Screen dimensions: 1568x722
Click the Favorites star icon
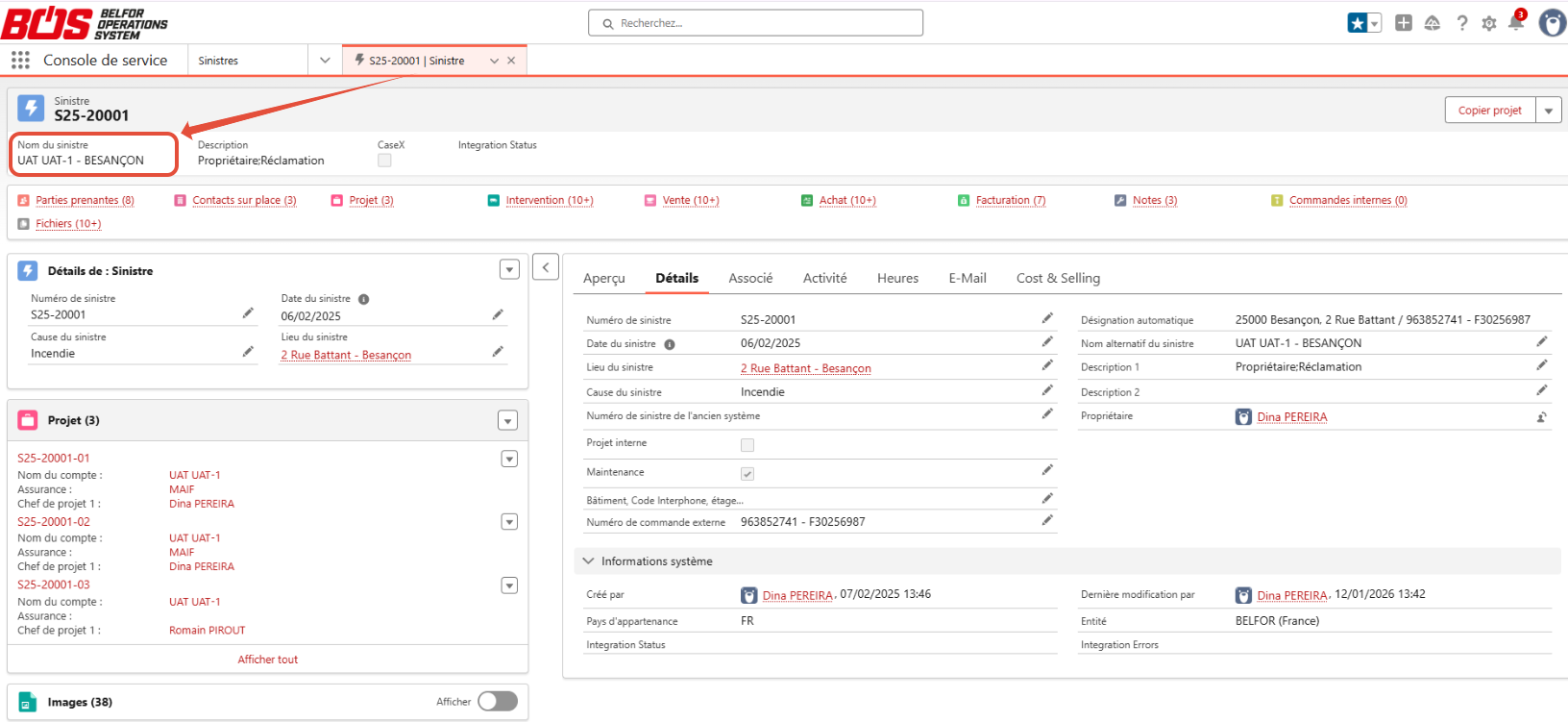(1357, 23)
